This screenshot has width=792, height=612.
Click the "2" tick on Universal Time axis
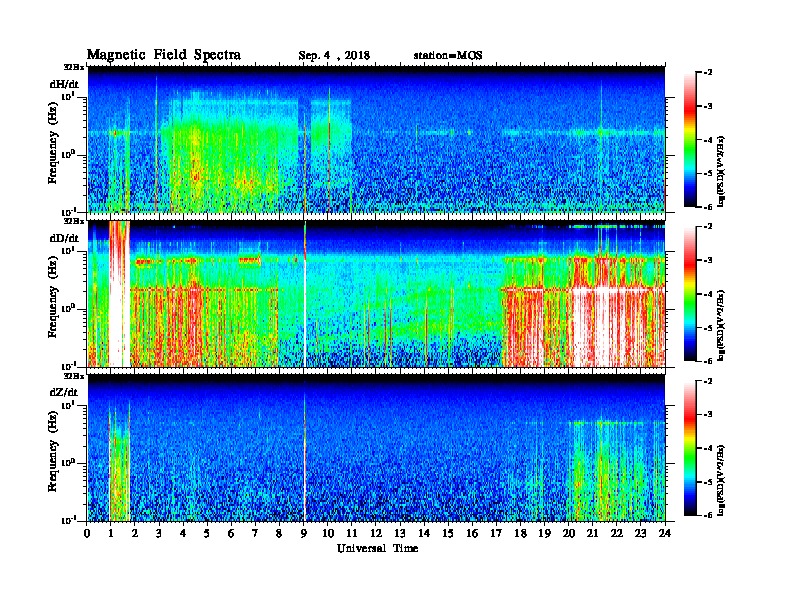pyautogui.click(x=135, y=534)
